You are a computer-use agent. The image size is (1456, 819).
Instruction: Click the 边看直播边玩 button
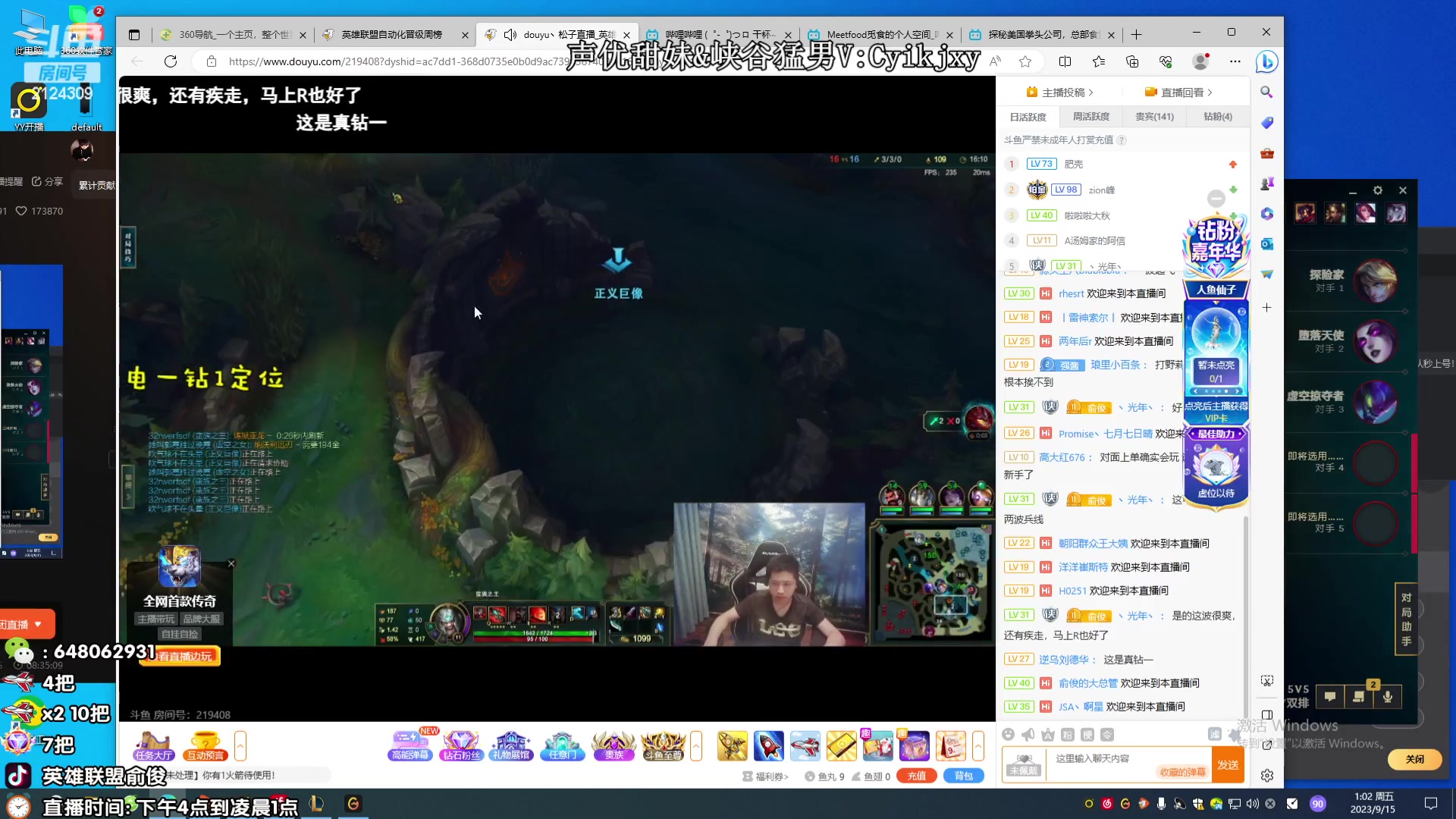click(x=180, y=657)
